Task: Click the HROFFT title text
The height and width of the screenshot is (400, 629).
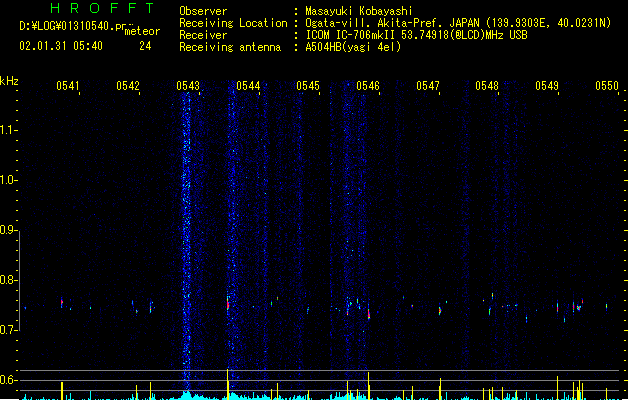Action: click(102, 8)
